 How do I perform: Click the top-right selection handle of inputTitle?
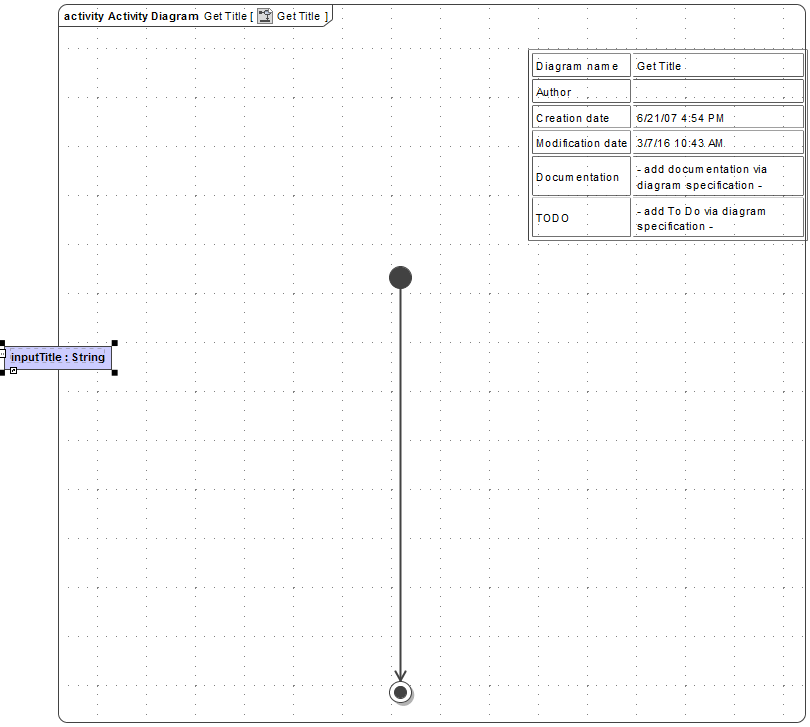(114, 342)
